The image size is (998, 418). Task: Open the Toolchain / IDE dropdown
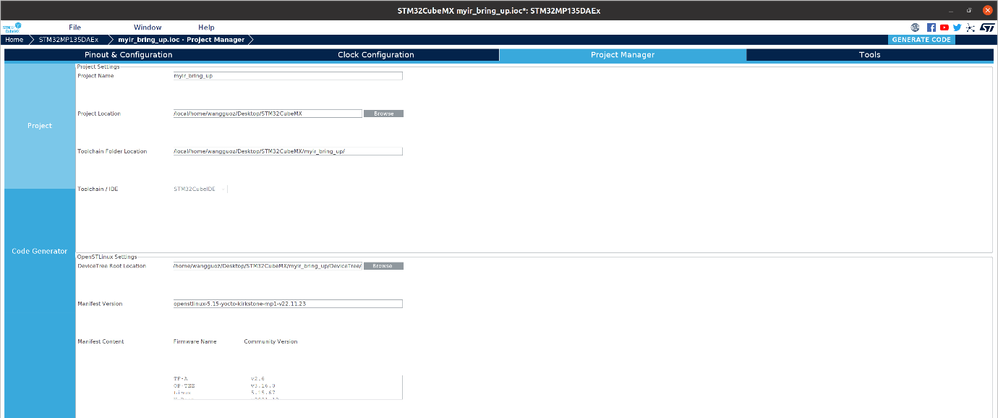[200, 189]
